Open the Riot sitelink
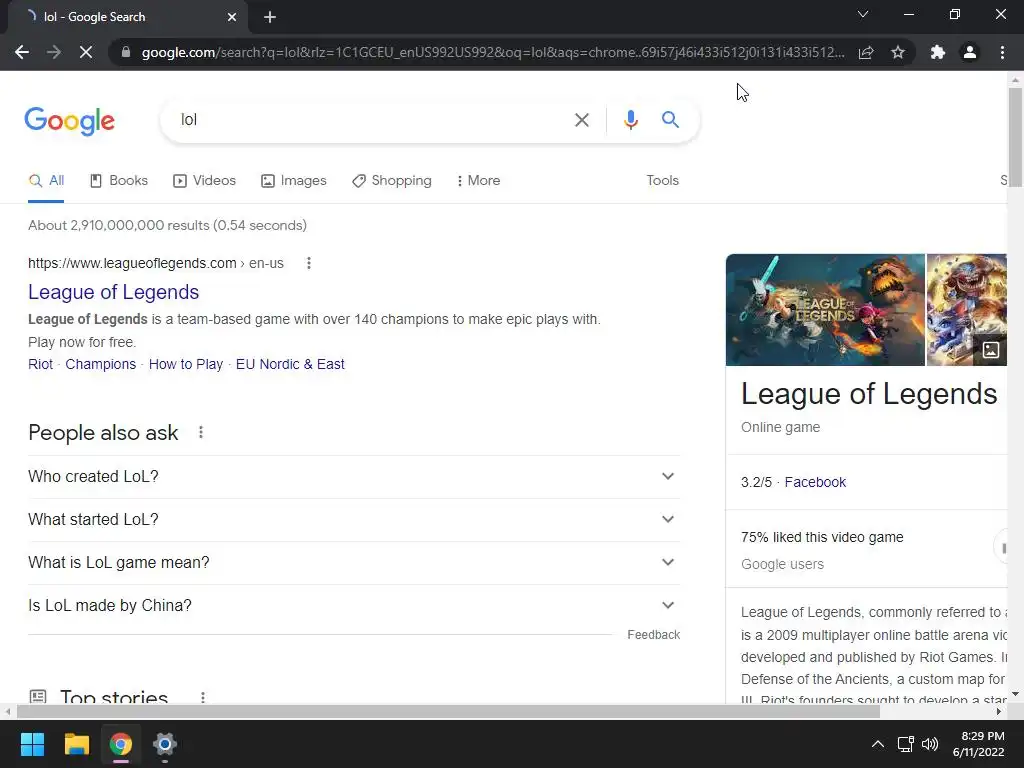Screen dimensions: 1024x768 [40, 364]
